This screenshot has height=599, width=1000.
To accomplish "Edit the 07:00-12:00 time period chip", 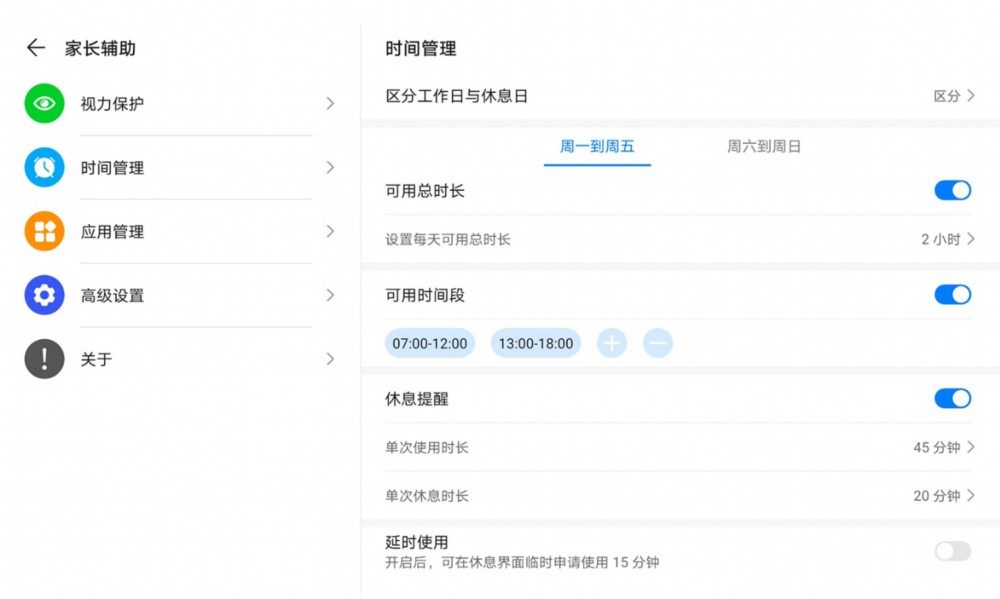I will (x=430, y=344).
